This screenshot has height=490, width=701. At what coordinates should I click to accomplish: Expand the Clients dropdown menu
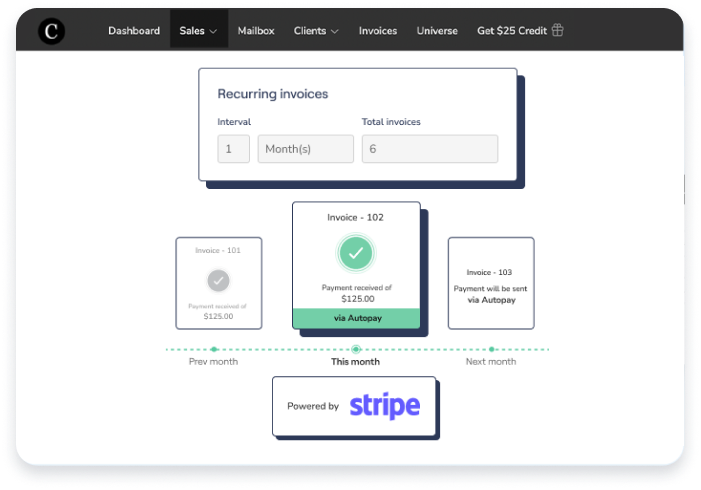pyautogui.click(x=316, y=31)
